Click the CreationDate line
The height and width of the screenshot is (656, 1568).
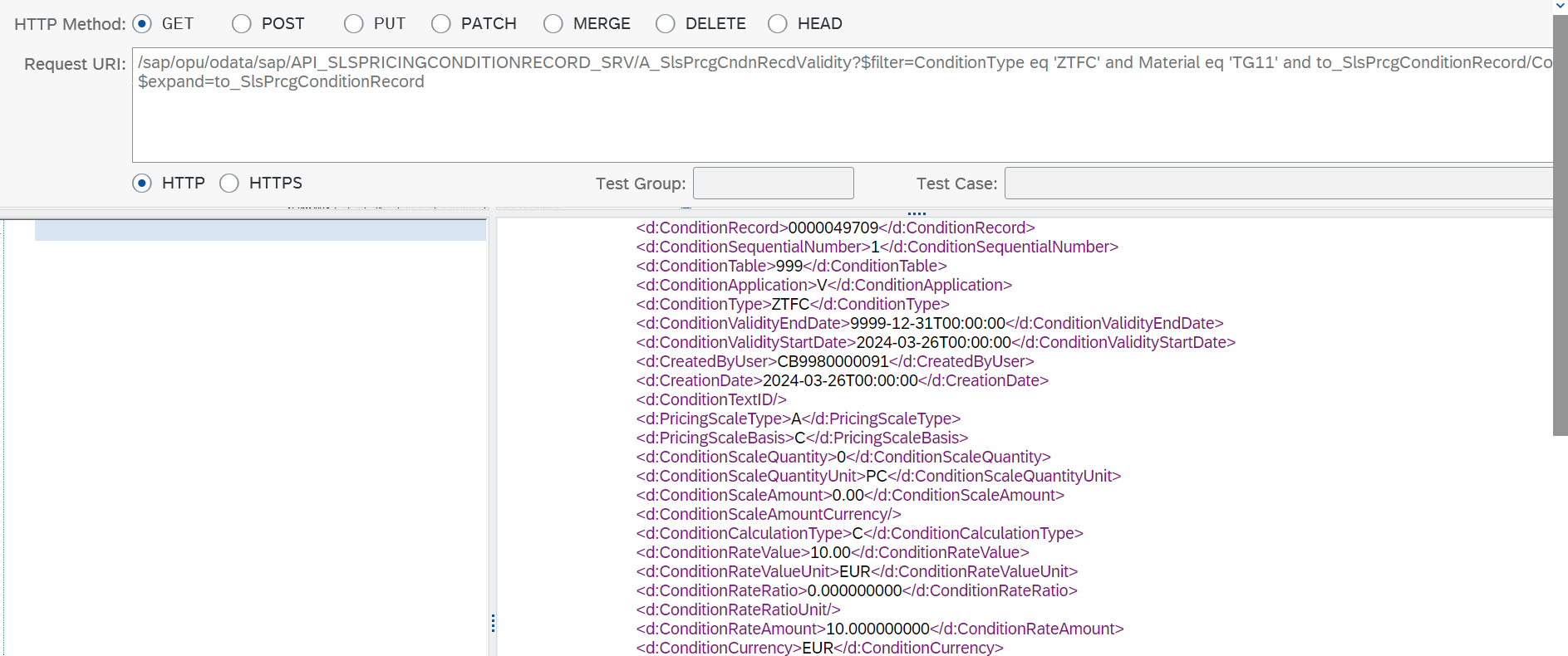click(x=843, y=380)
